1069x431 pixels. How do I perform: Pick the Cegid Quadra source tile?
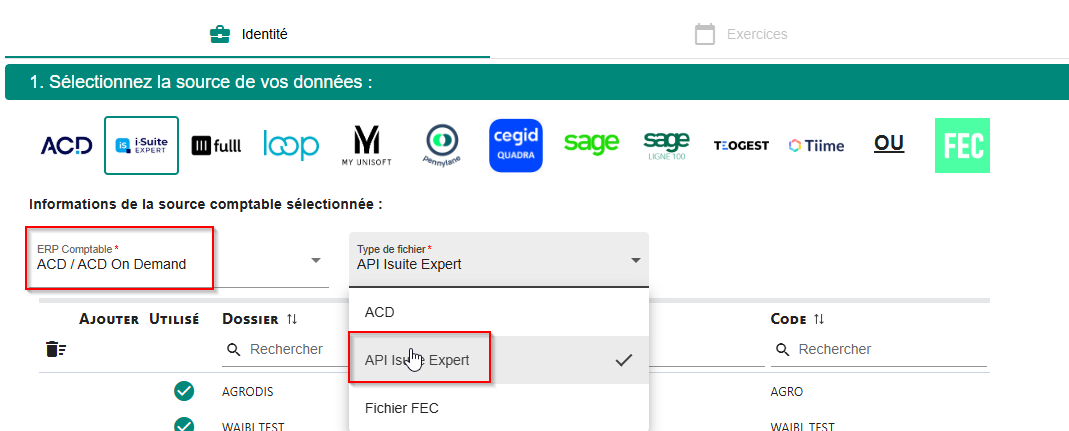pyautogui.click(x=516, y=145)
